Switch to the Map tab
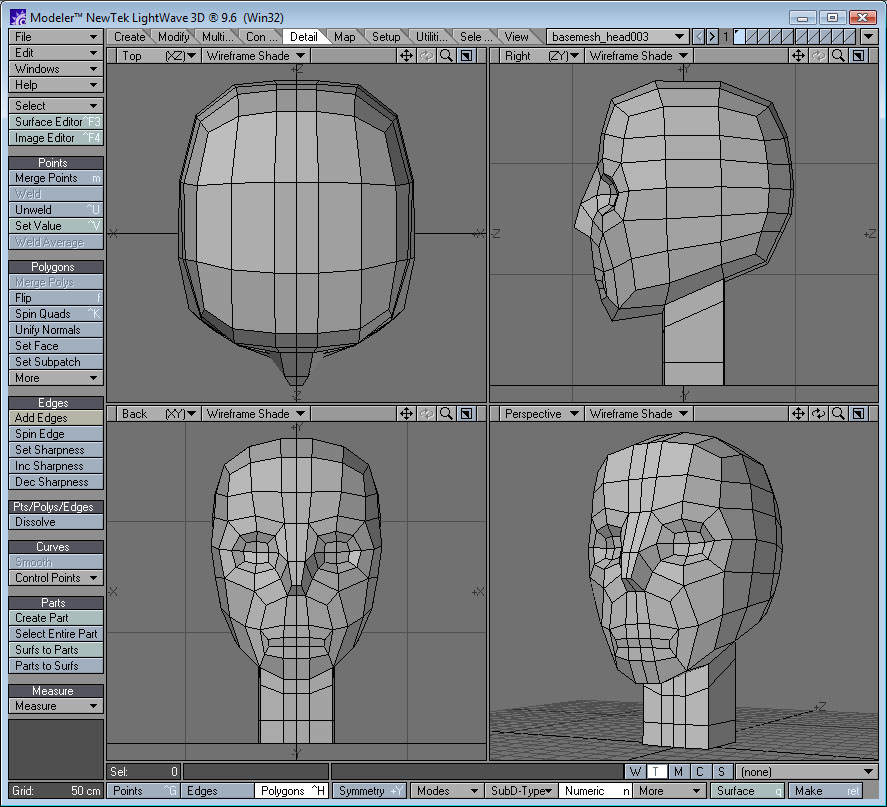This screenshot has height=807, width=887. click(344, 37)
